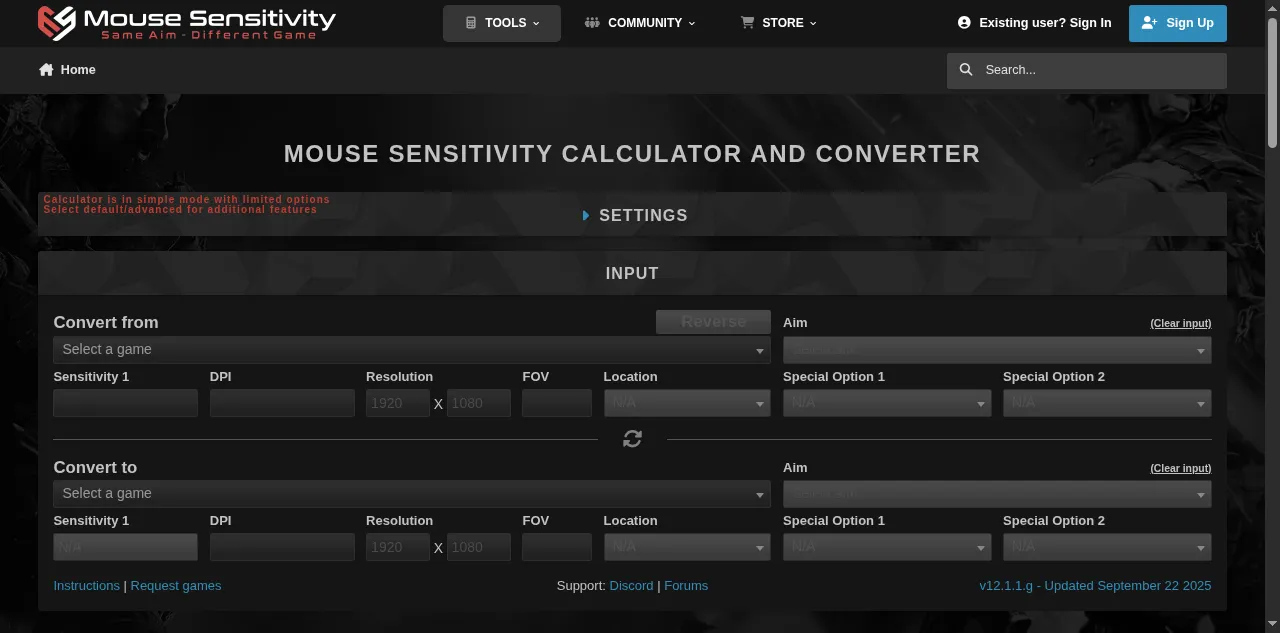Viewport: 1280px width, 633px height.
Task: Open Convert to Aim dropdown
Action: pos(997,494)
